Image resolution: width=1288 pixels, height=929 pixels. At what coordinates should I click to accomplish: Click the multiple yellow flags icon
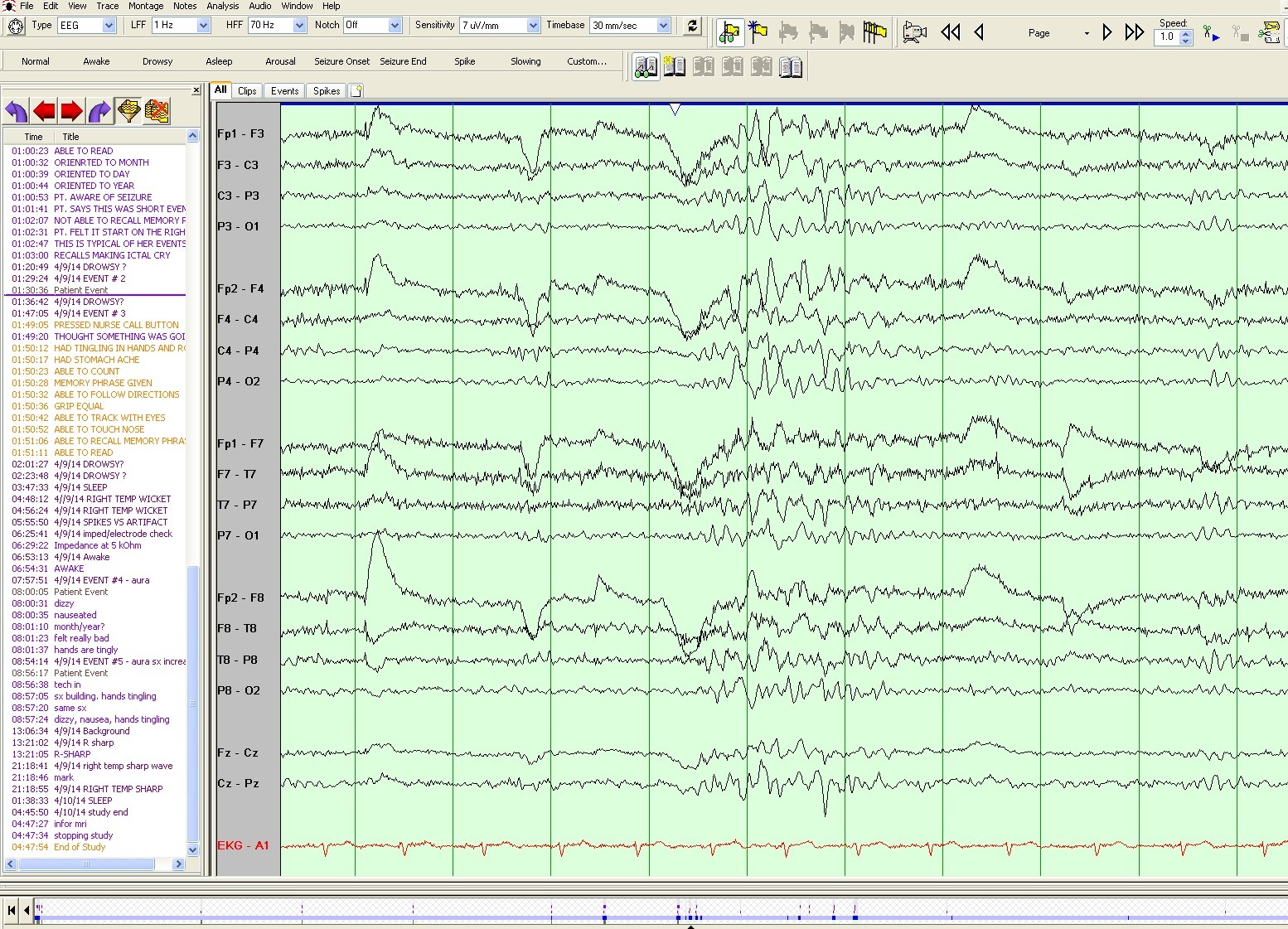point(874,33)
